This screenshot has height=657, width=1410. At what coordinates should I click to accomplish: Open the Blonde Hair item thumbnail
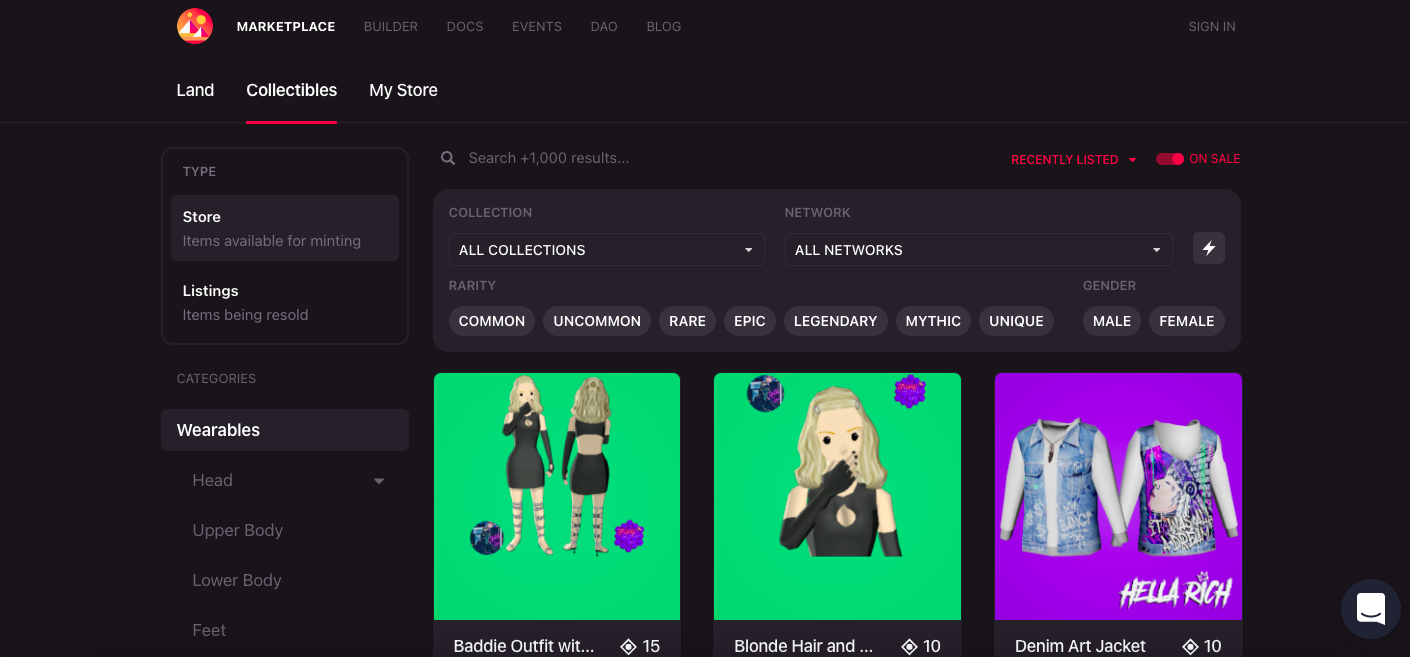[x=837, y=496]
